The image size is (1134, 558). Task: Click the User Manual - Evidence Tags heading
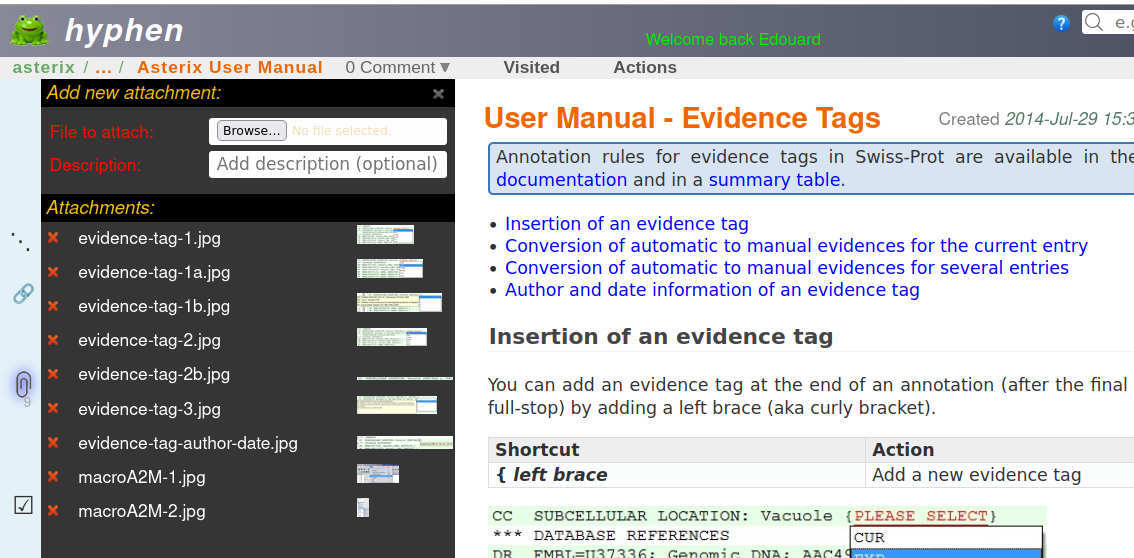pos(682,119)
